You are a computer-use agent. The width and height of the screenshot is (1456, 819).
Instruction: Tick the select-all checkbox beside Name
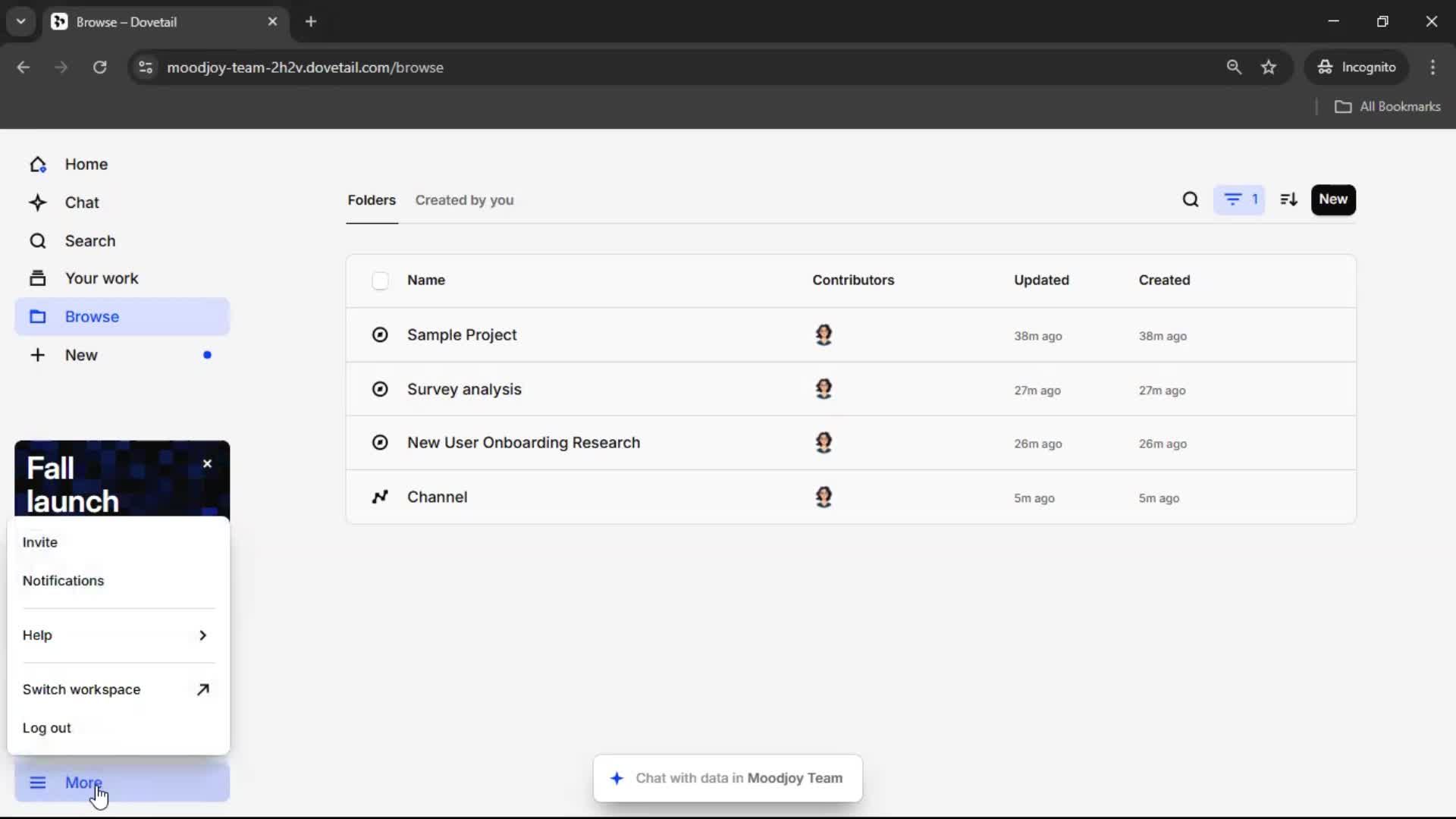(x=380, y=281)
